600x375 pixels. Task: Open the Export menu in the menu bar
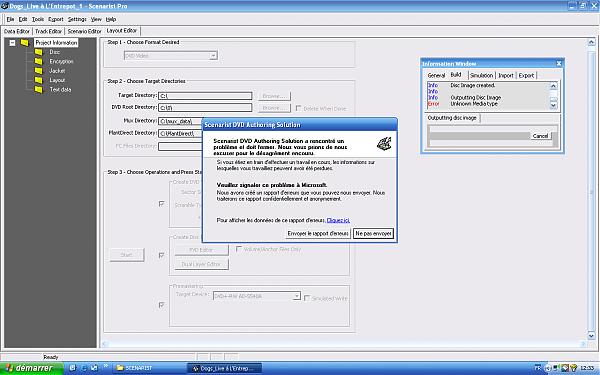[55, 19]
